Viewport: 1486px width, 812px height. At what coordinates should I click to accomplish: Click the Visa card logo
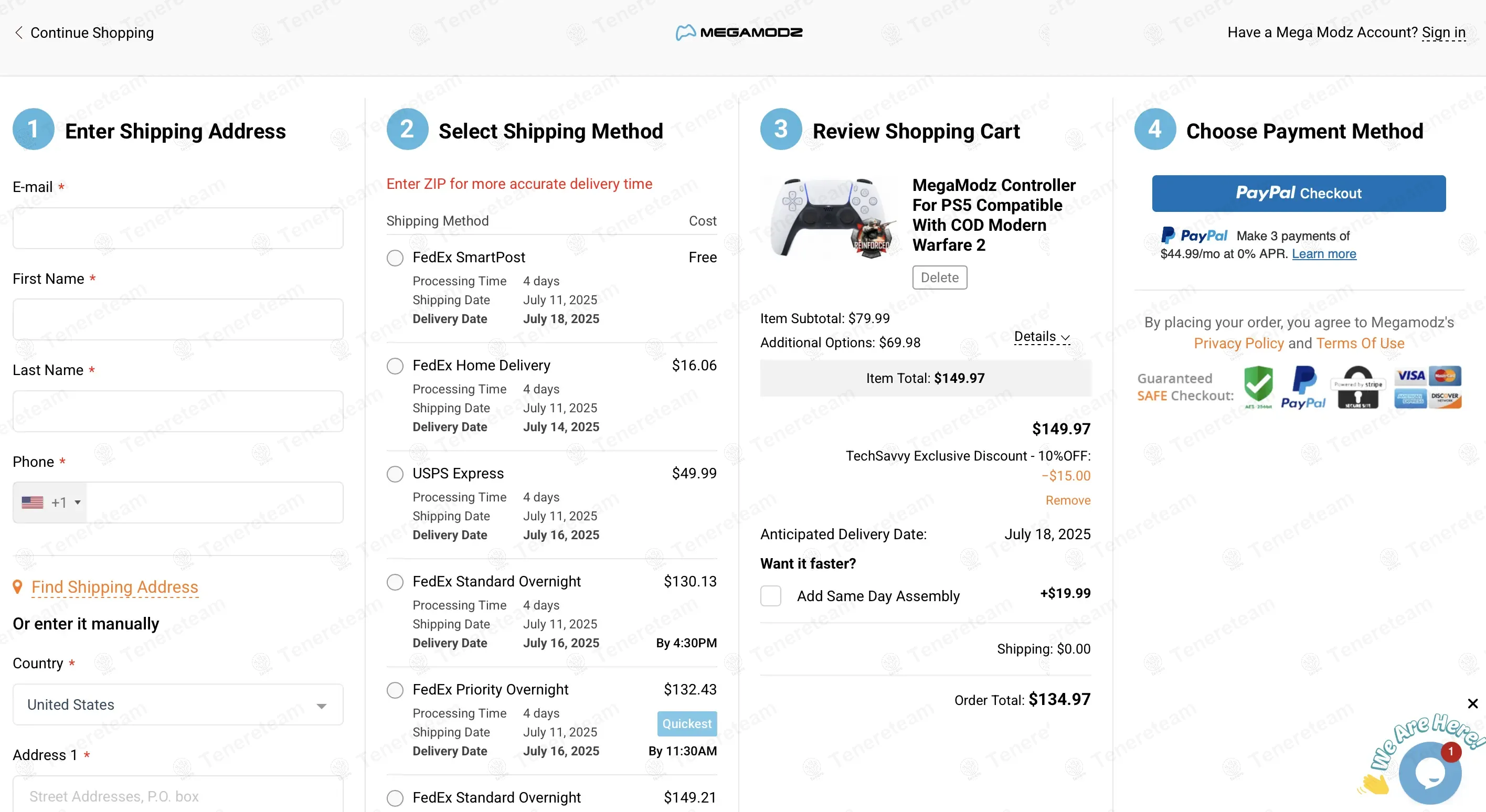[x=1410, y=376]
